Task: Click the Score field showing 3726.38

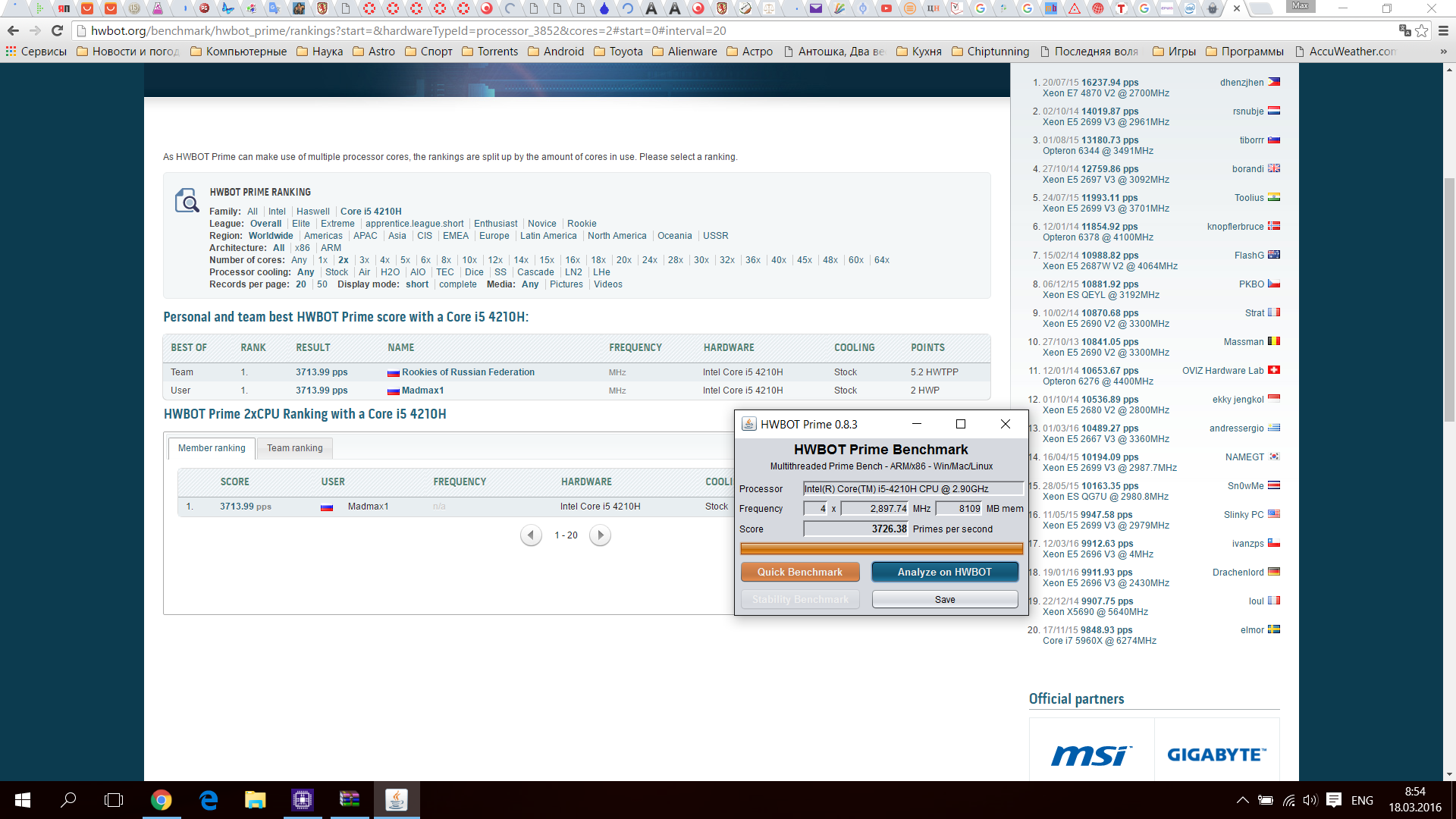Action: pyautogui.click(x=855, y=529)
